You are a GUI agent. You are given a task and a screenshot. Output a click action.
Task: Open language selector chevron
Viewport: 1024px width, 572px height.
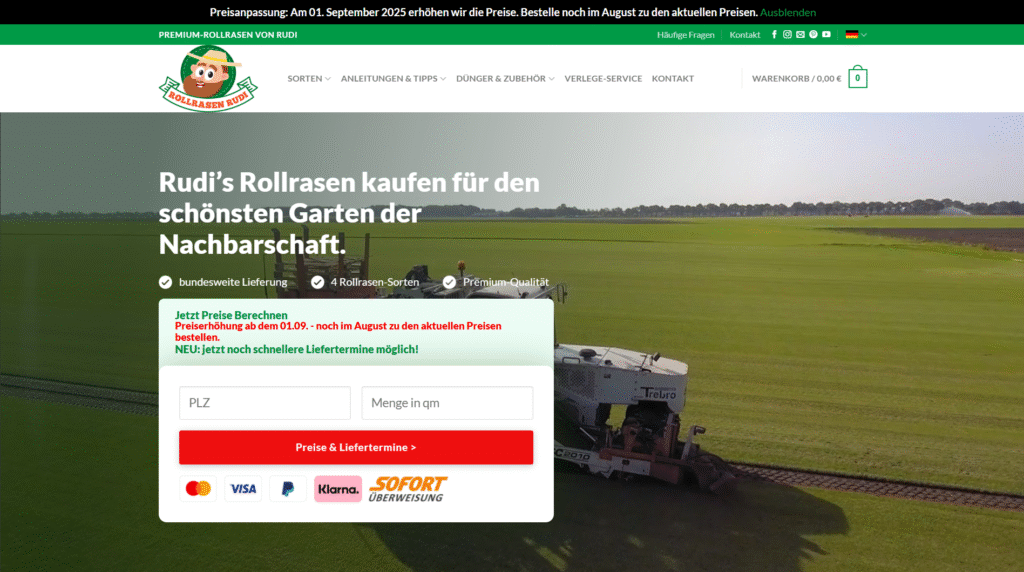point(864,35)
